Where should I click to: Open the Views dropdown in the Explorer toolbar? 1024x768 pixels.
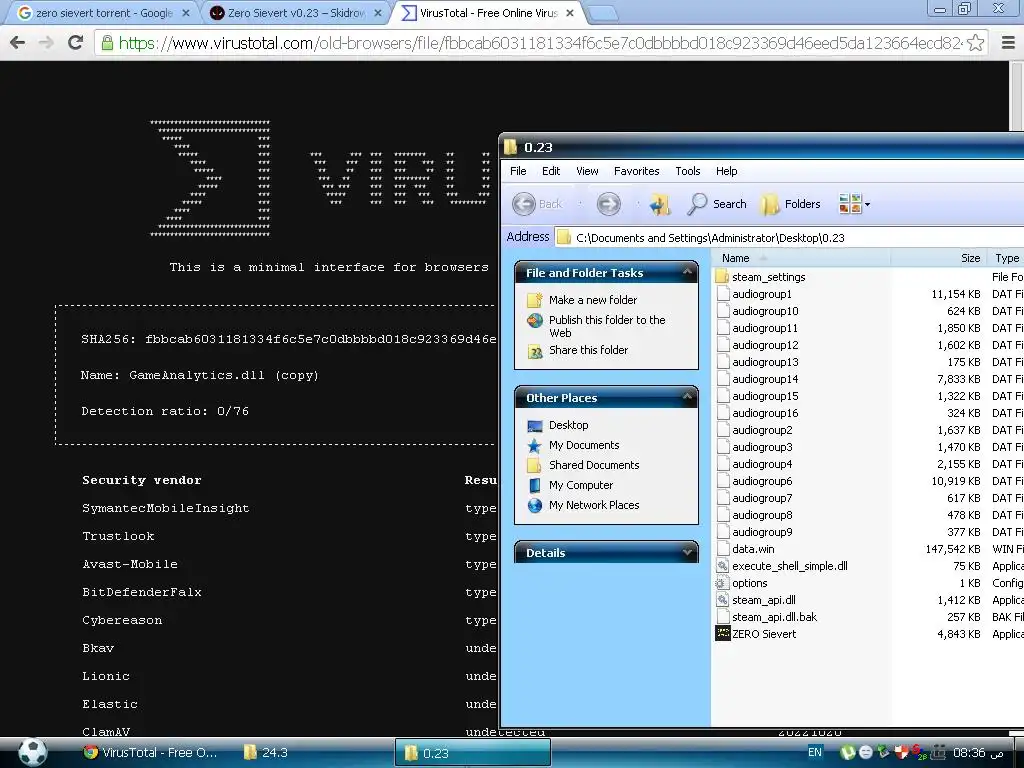point(854,204)
